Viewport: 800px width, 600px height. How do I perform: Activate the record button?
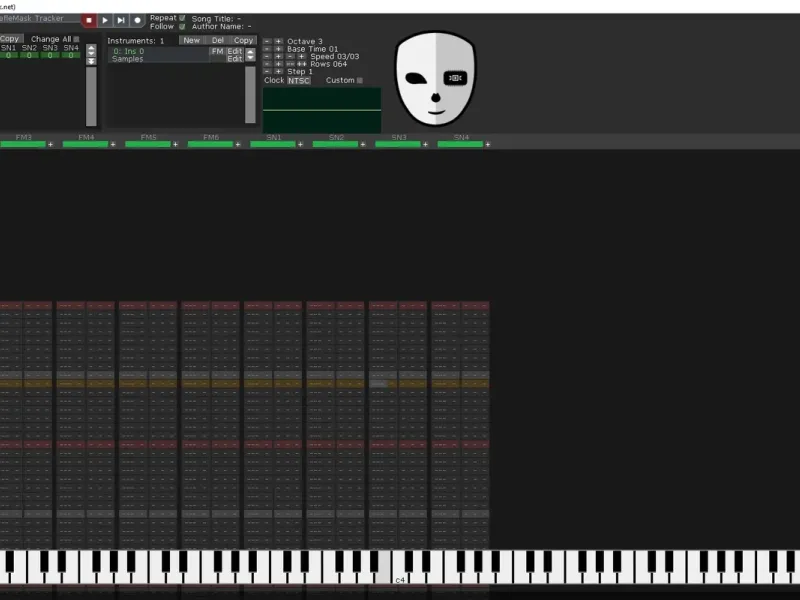137,20
